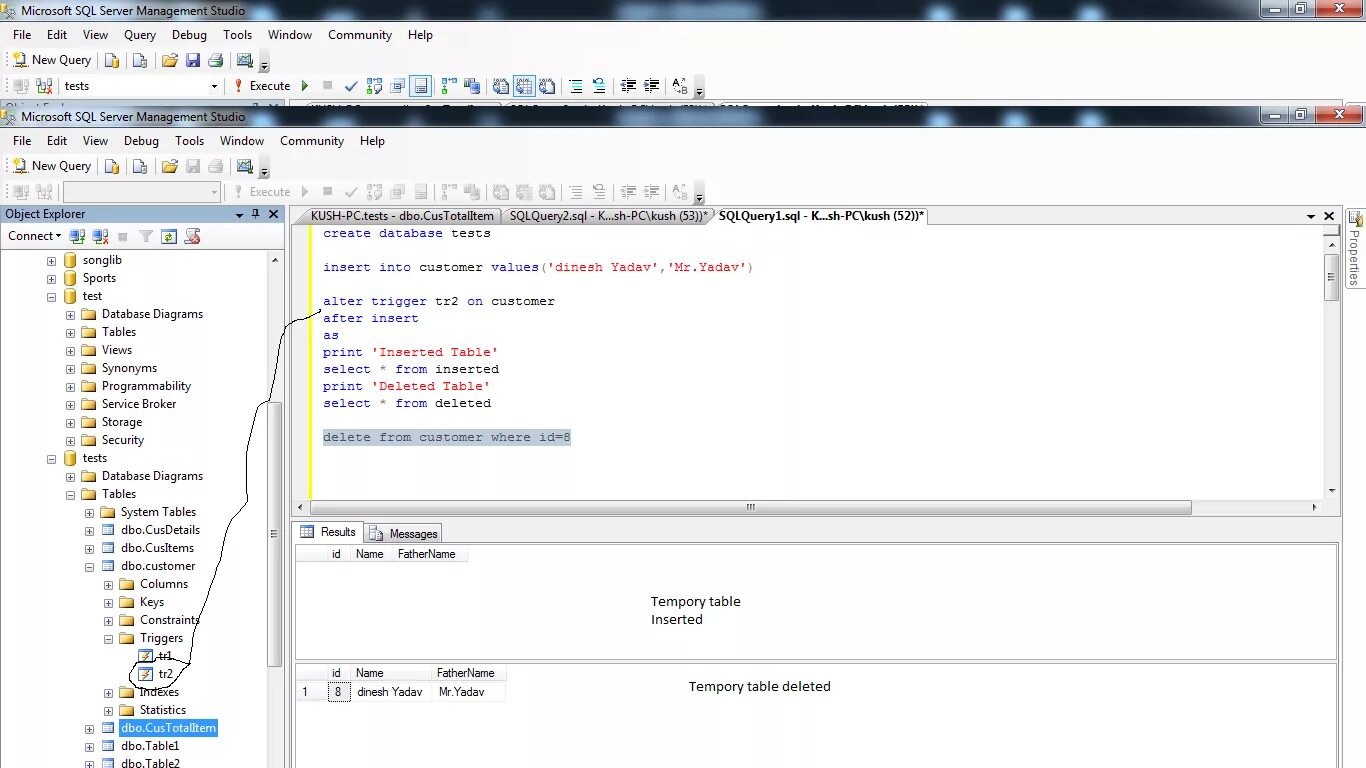This screenshot has height=768, width=1366.
Task: Switch to the Messages tab
Action: click(404, 533)
